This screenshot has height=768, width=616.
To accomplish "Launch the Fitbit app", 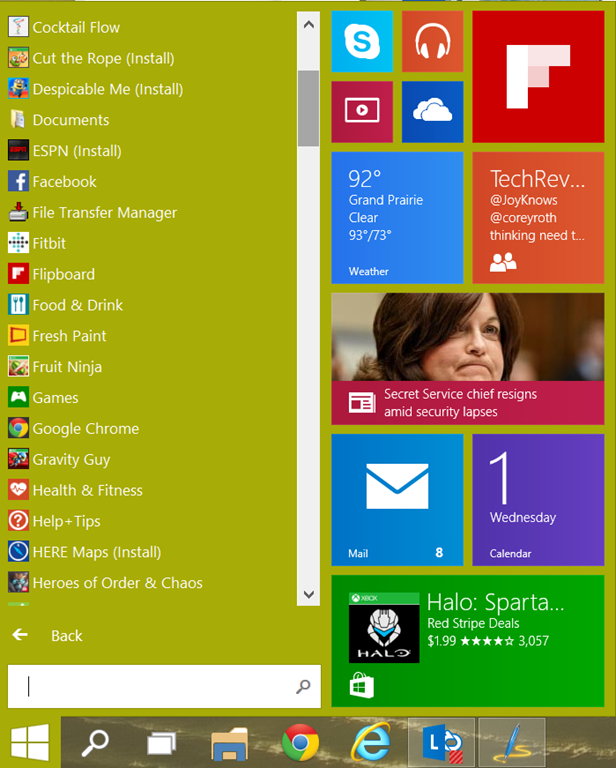I will [37, 243].
